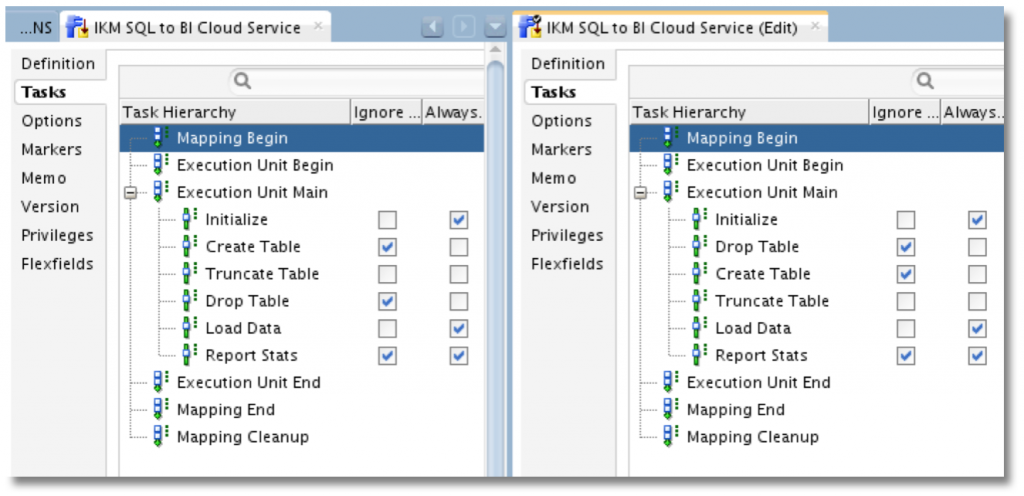
Task: Click the Edit panel search magnifier icon
Action: [x=925, y=81]
